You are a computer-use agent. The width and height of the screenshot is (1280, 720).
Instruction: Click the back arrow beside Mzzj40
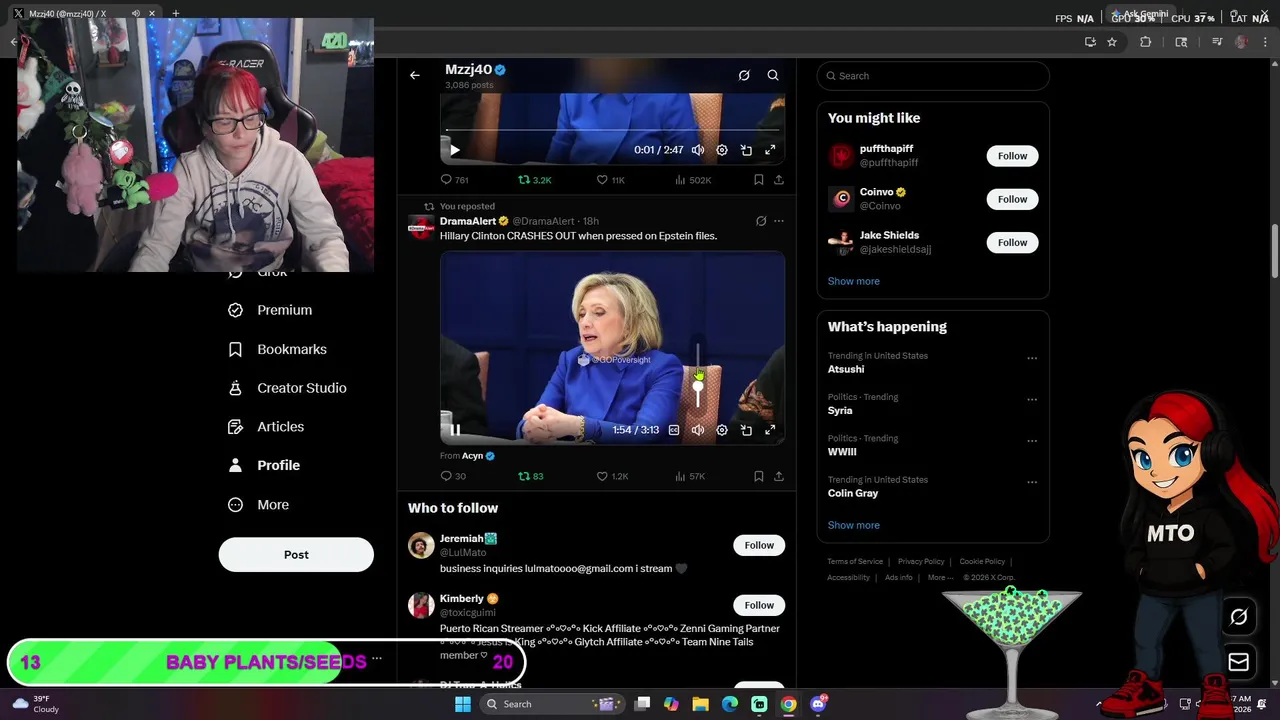point(414,75)
